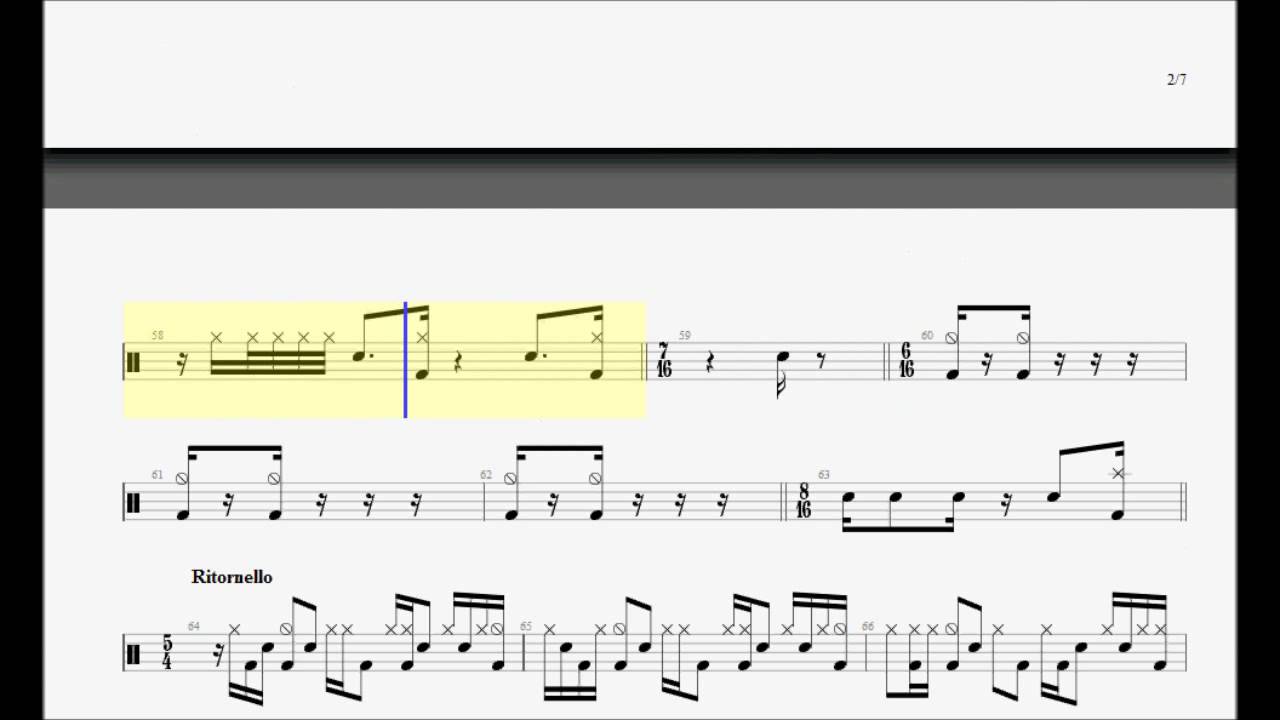Viewport: 1280px width, 720px height.
Task: Click measure number 63
Action: [824, 475]
